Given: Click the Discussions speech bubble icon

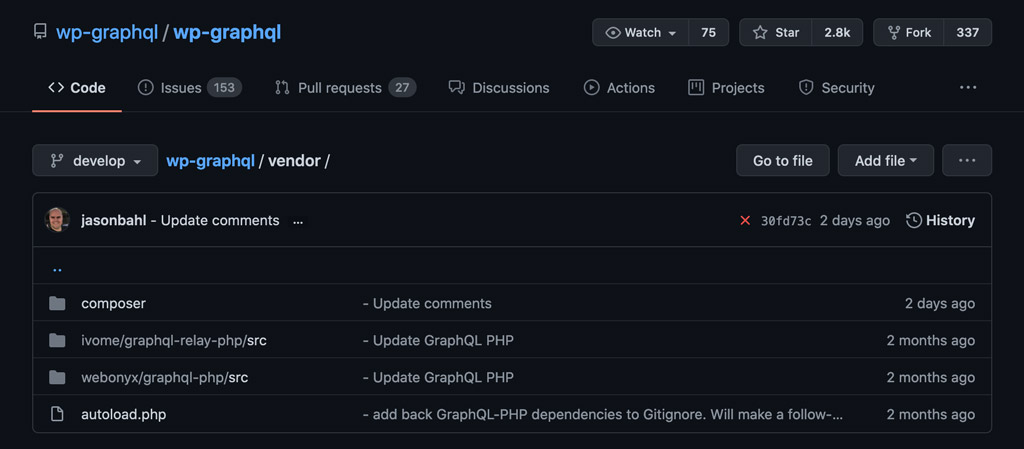Looking at the screenshot, I should (456, 87).
